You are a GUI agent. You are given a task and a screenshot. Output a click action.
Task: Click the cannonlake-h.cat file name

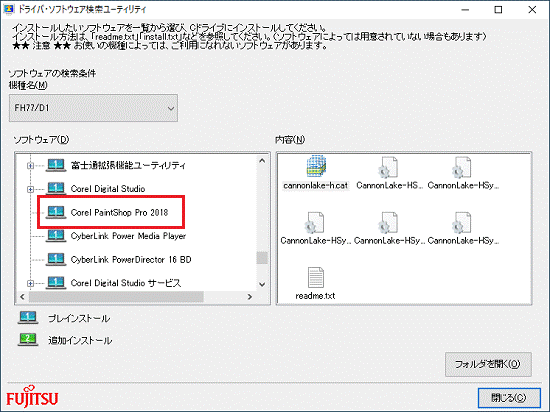click(x=315, y=185)
